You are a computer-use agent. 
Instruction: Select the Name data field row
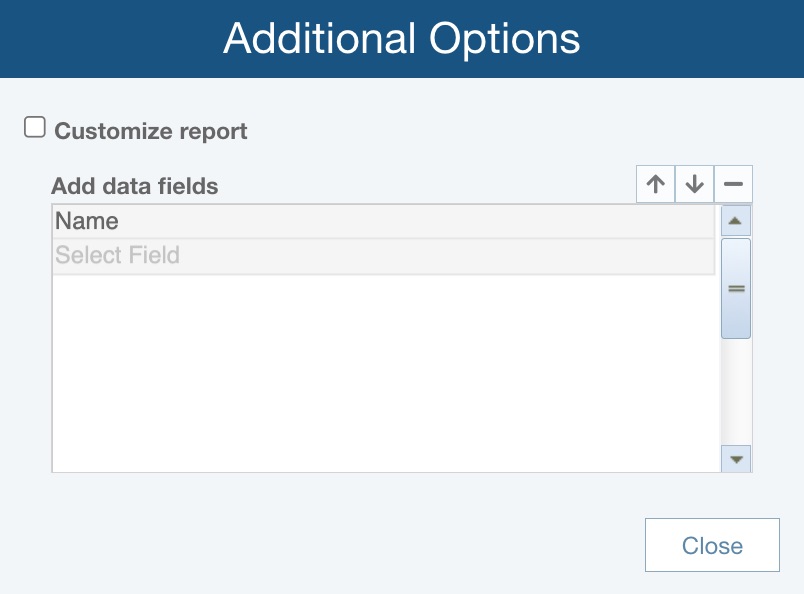coord(87,221)
